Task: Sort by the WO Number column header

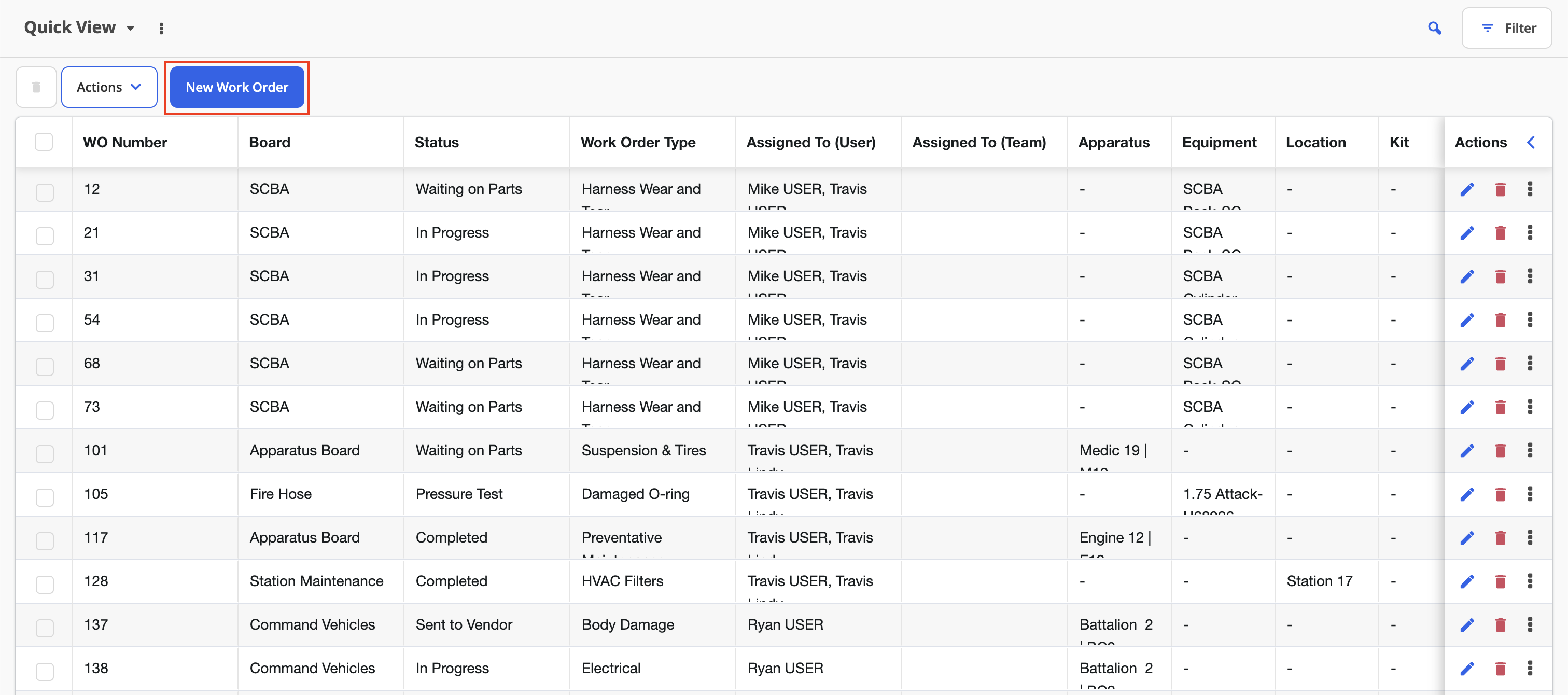Action: coord(125,143)
